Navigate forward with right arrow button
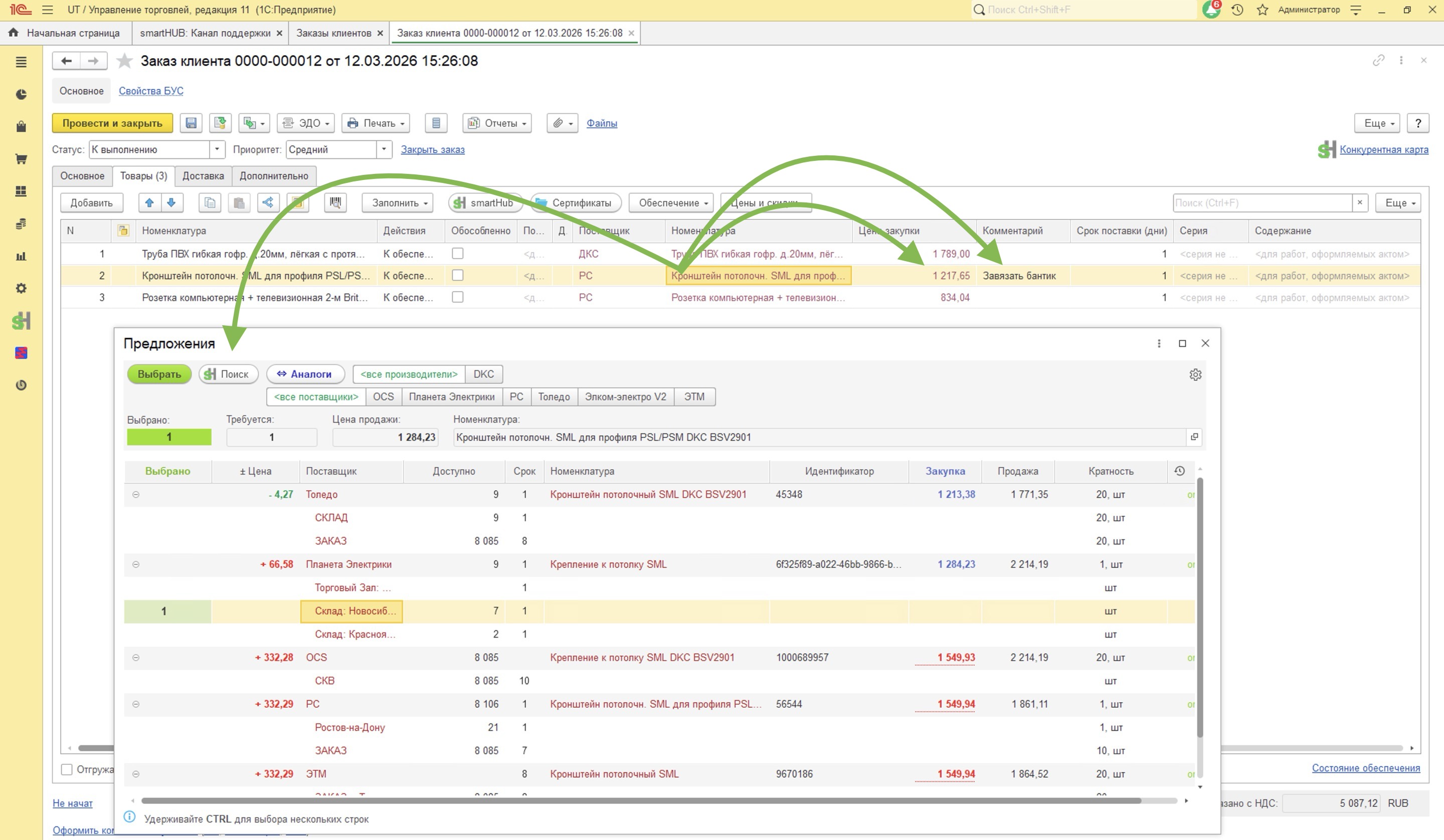The height and width of the screenshot is (840, 1444). tap(93, 61)
